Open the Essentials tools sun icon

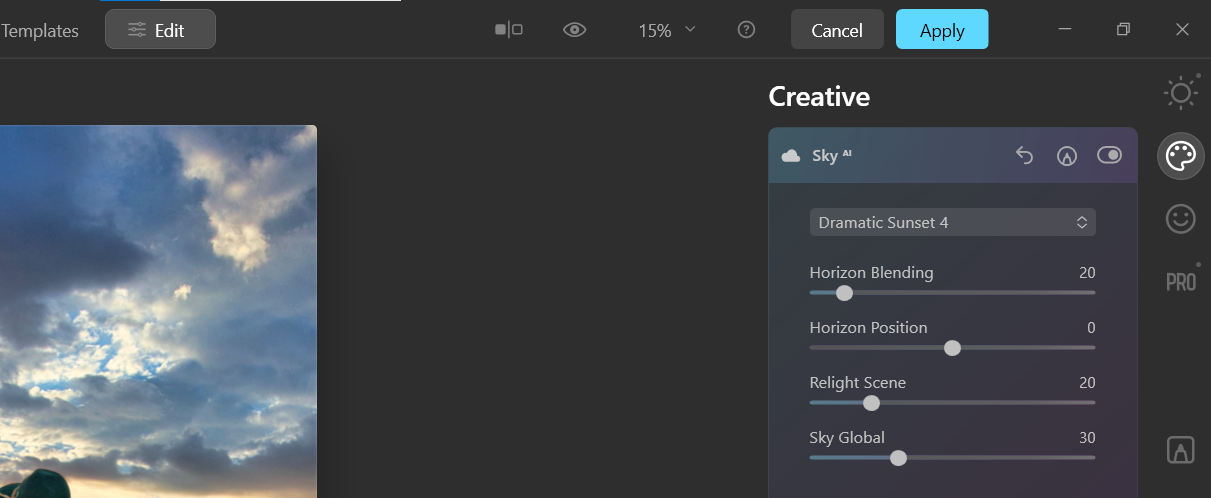[1180, 93]
